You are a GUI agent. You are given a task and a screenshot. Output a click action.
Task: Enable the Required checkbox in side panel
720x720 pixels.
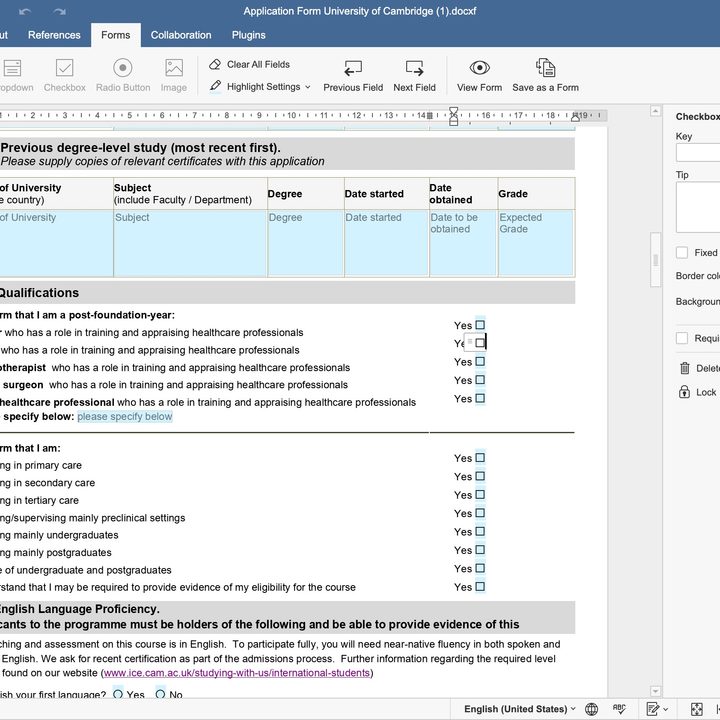click(x=682, y=338)
